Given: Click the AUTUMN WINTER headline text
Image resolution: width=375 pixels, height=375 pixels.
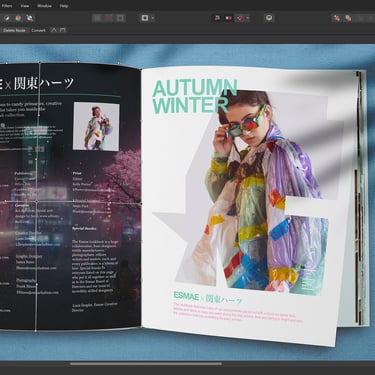Looking at the screenshot, I should (194, 96).
